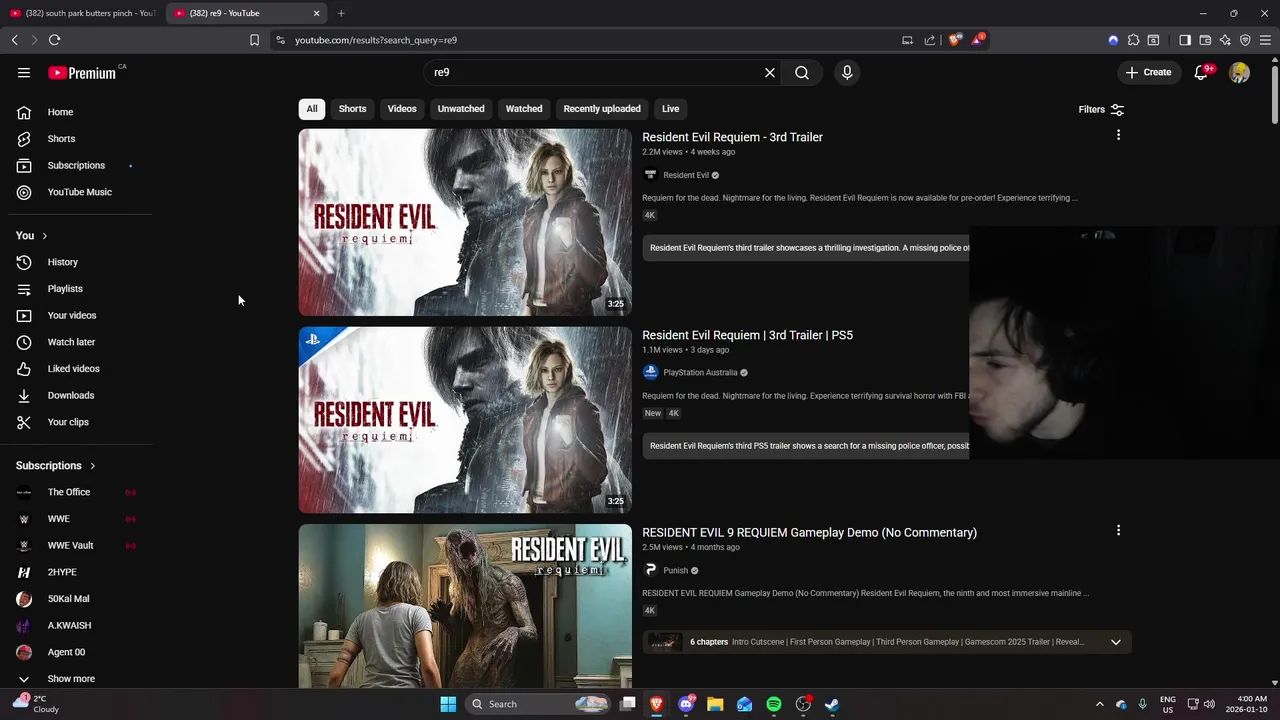Image resolution: width=1280 pixels, height=720 pixels.
Task: Click the search magnifier button
Action: [x=802, y=72]
